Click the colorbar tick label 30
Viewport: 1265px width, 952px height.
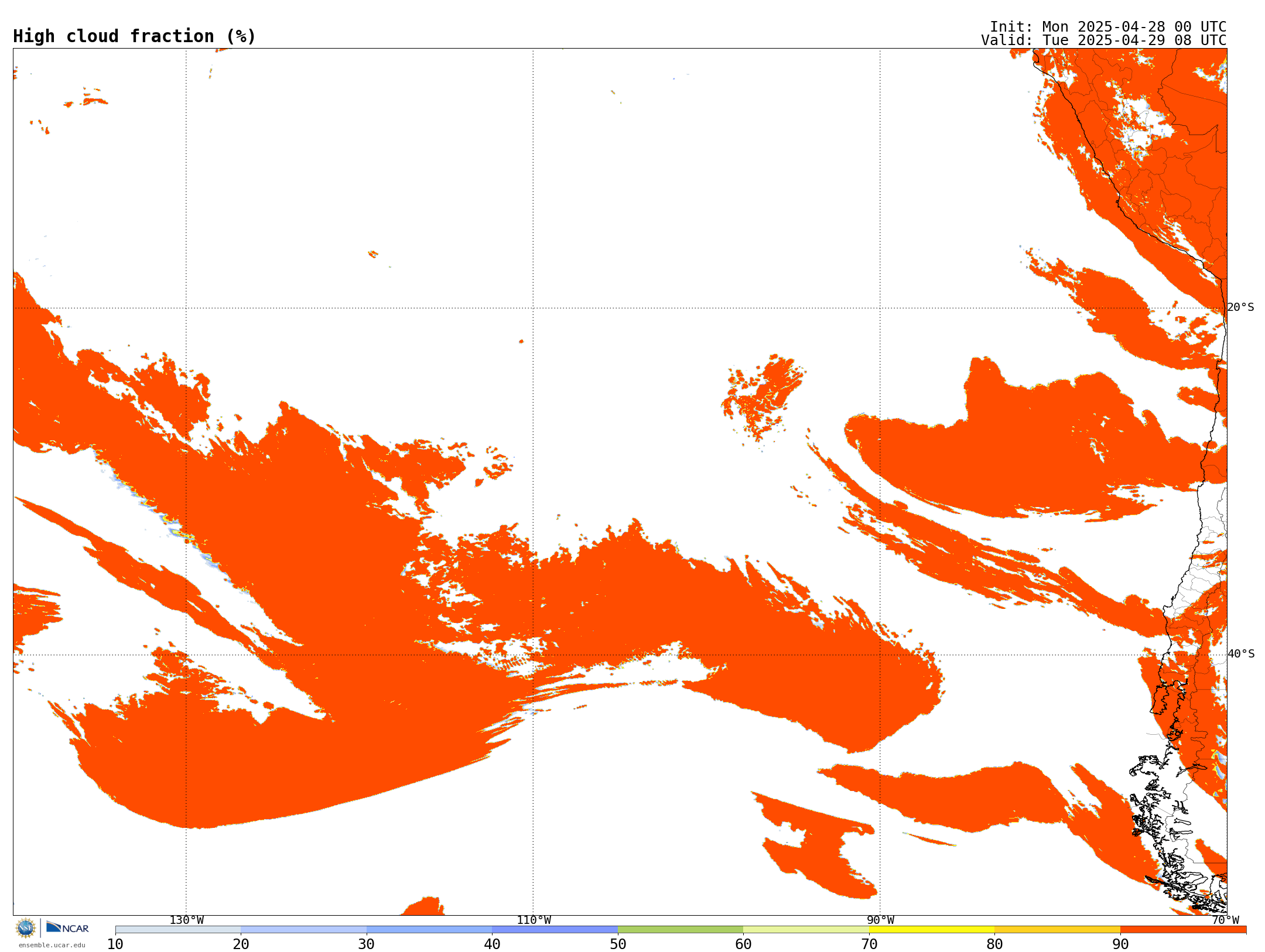point(367,944)
